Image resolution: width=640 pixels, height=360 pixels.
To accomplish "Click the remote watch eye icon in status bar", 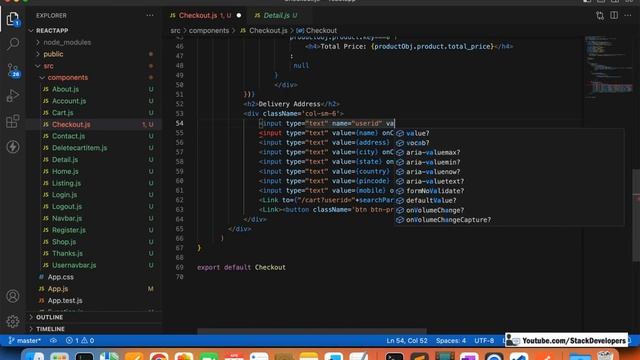I will tap(53, 340).
